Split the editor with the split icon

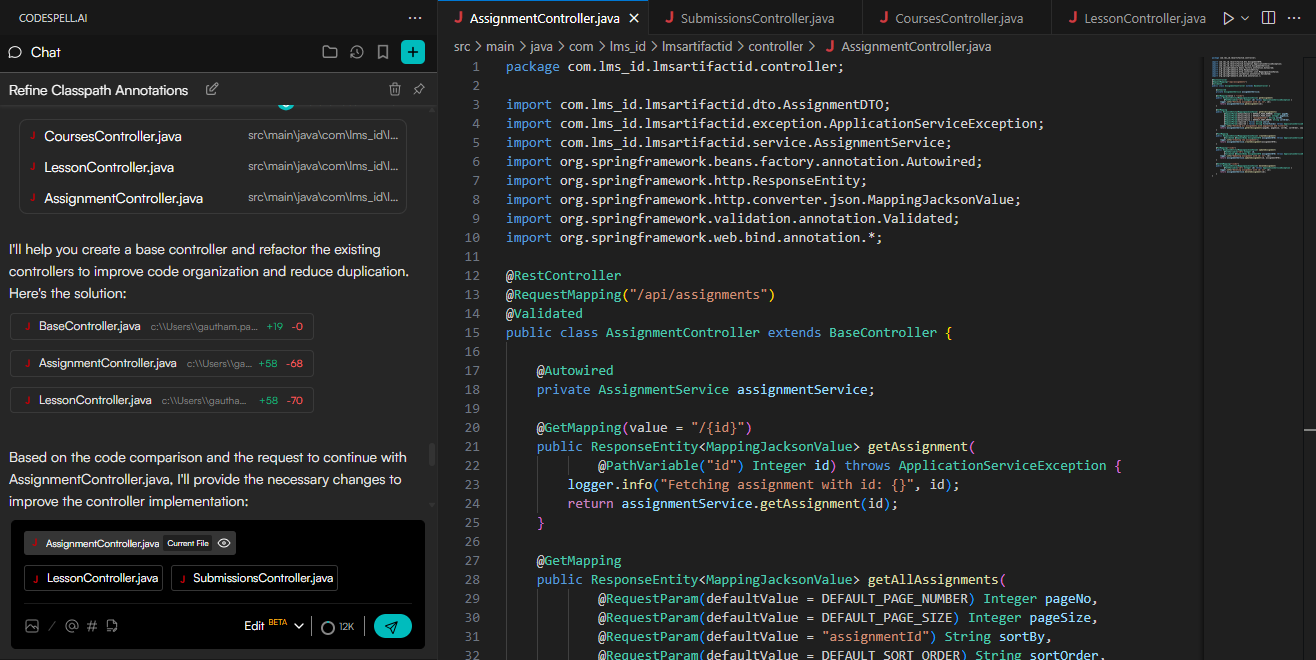1268,18
